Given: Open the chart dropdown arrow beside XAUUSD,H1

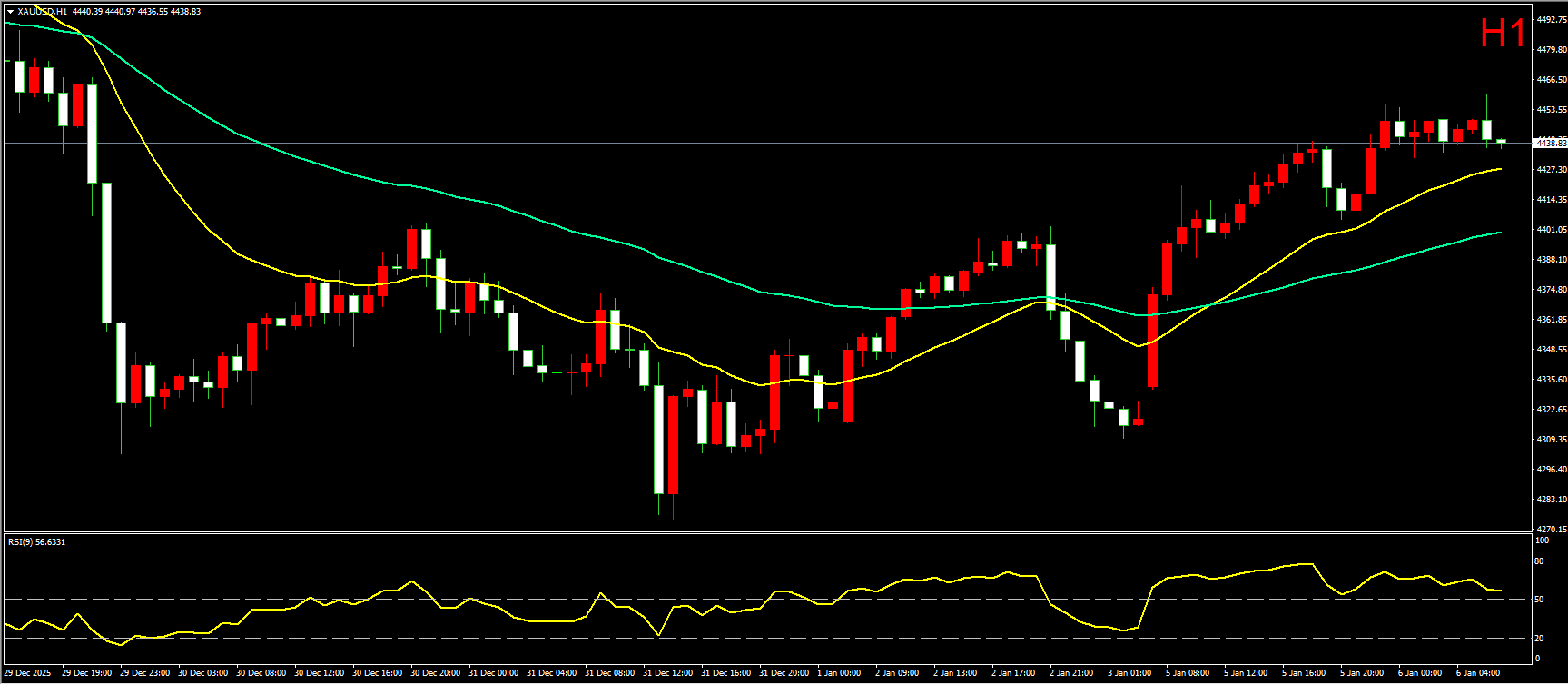Looking at the screenshot, I should (x=10, y=12).
